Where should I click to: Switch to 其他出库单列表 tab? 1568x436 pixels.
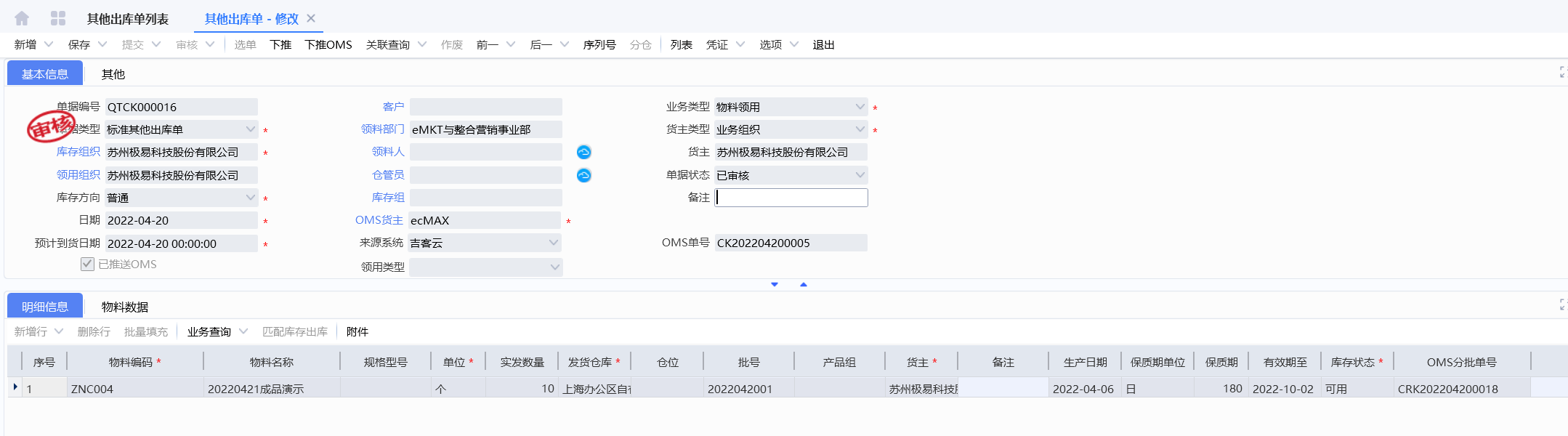pyautogui.click(x=128, y=19)
